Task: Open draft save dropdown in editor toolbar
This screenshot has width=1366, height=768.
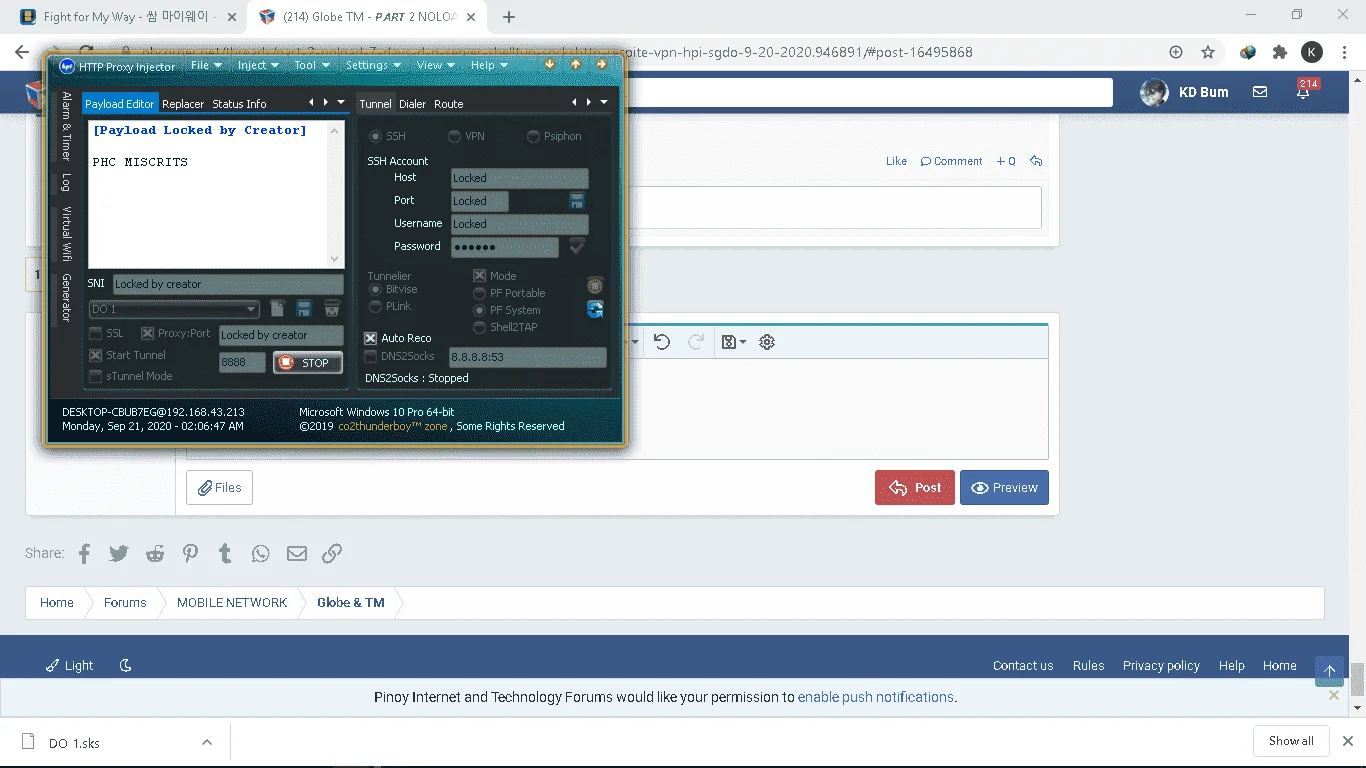Action: (734, 342)
